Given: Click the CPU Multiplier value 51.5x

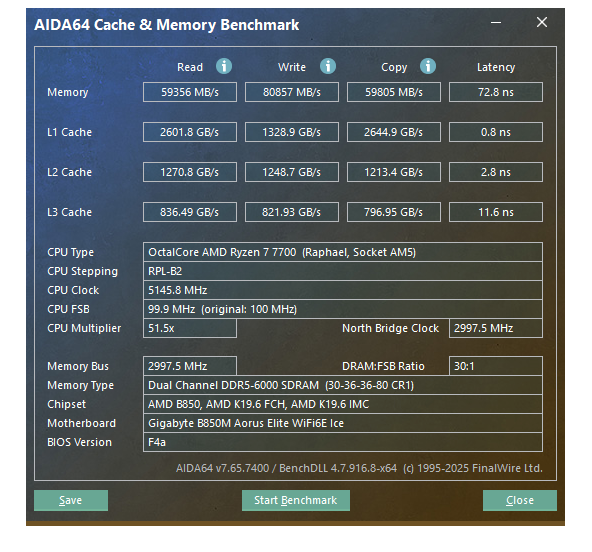Looking at the screenshot, I should click(x=190, y=328).
